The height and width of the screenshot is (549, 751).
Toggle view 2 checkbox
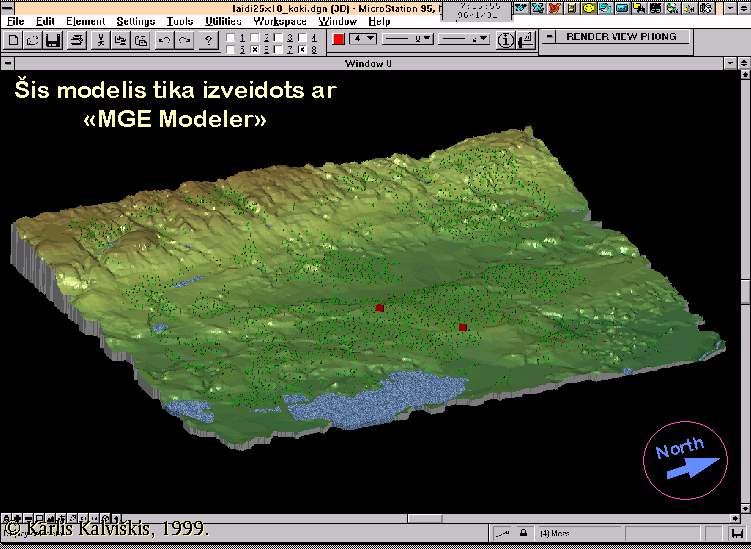click(255, 37)
